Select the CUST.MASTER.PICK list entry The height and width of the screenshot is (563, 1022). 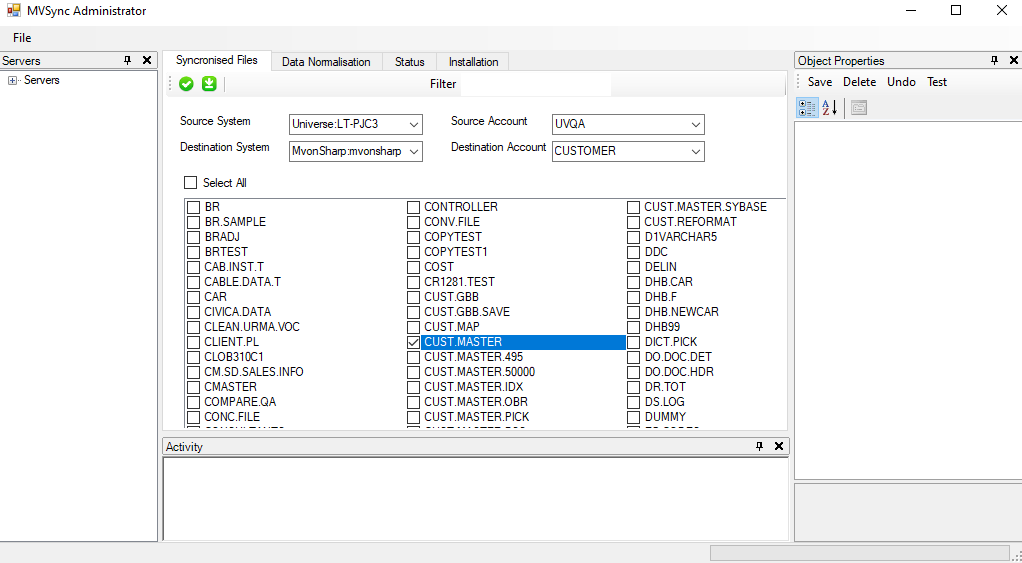click(x=476, y=417)
